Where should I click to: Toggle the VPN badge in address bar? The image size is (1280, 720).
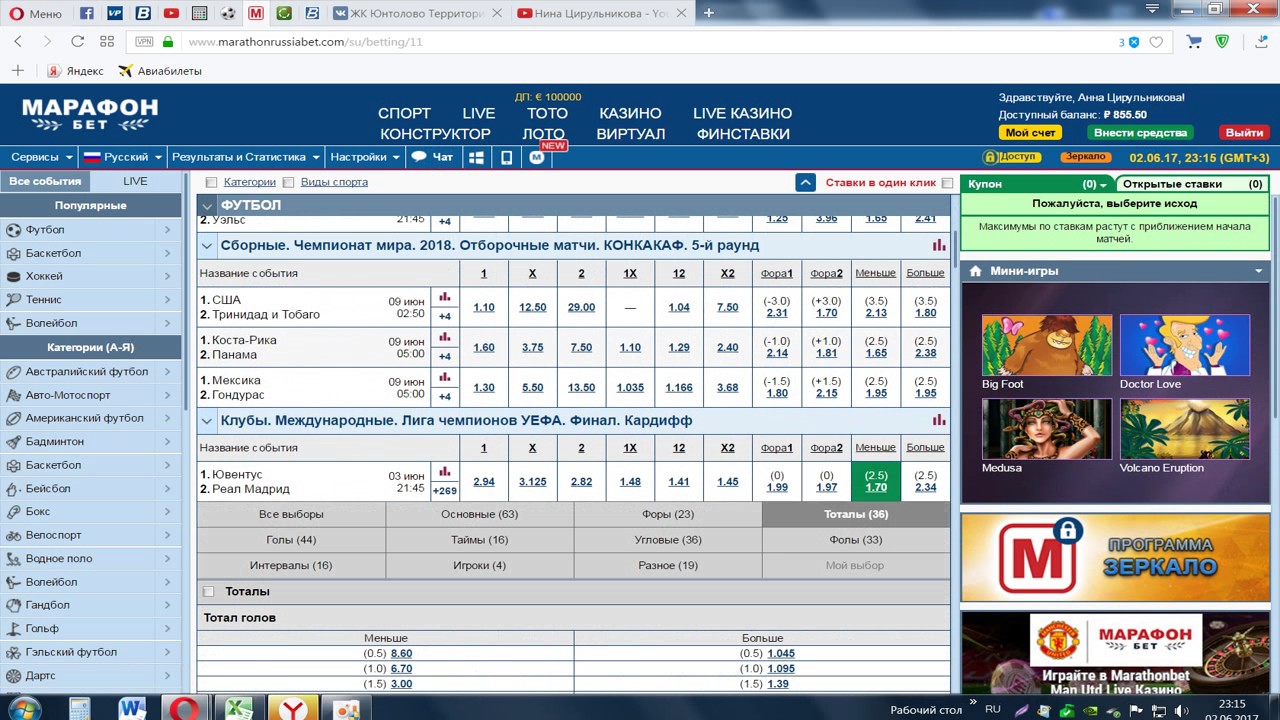[144, 42]
